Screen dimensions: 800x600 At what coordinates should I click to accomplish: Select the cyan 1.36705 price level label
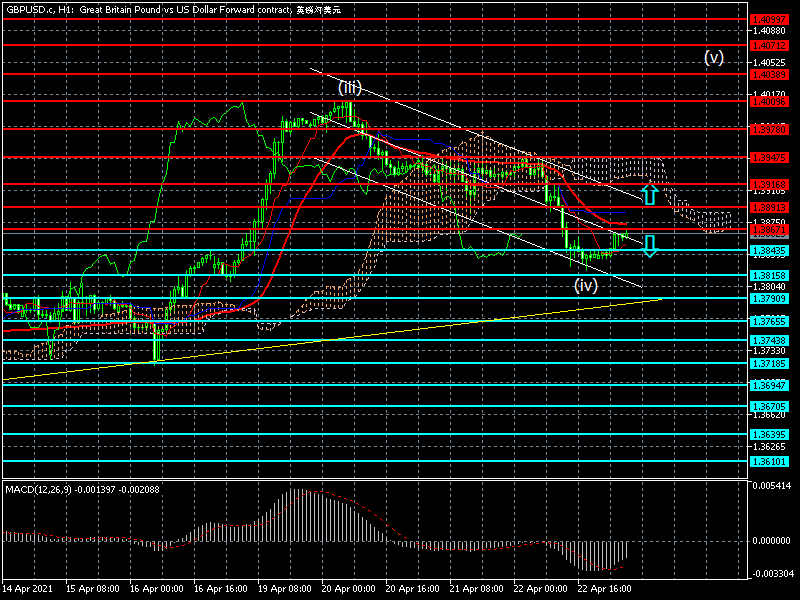click(x=769, y=407)
